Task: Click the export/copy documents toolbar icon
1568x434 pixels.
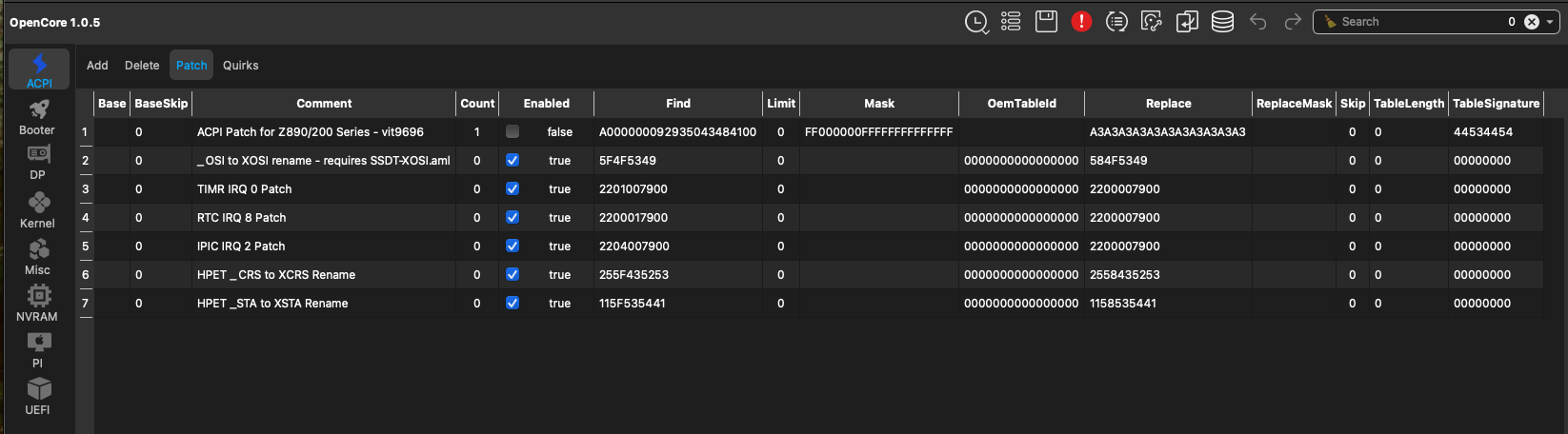Action: tap(1187, 22)
